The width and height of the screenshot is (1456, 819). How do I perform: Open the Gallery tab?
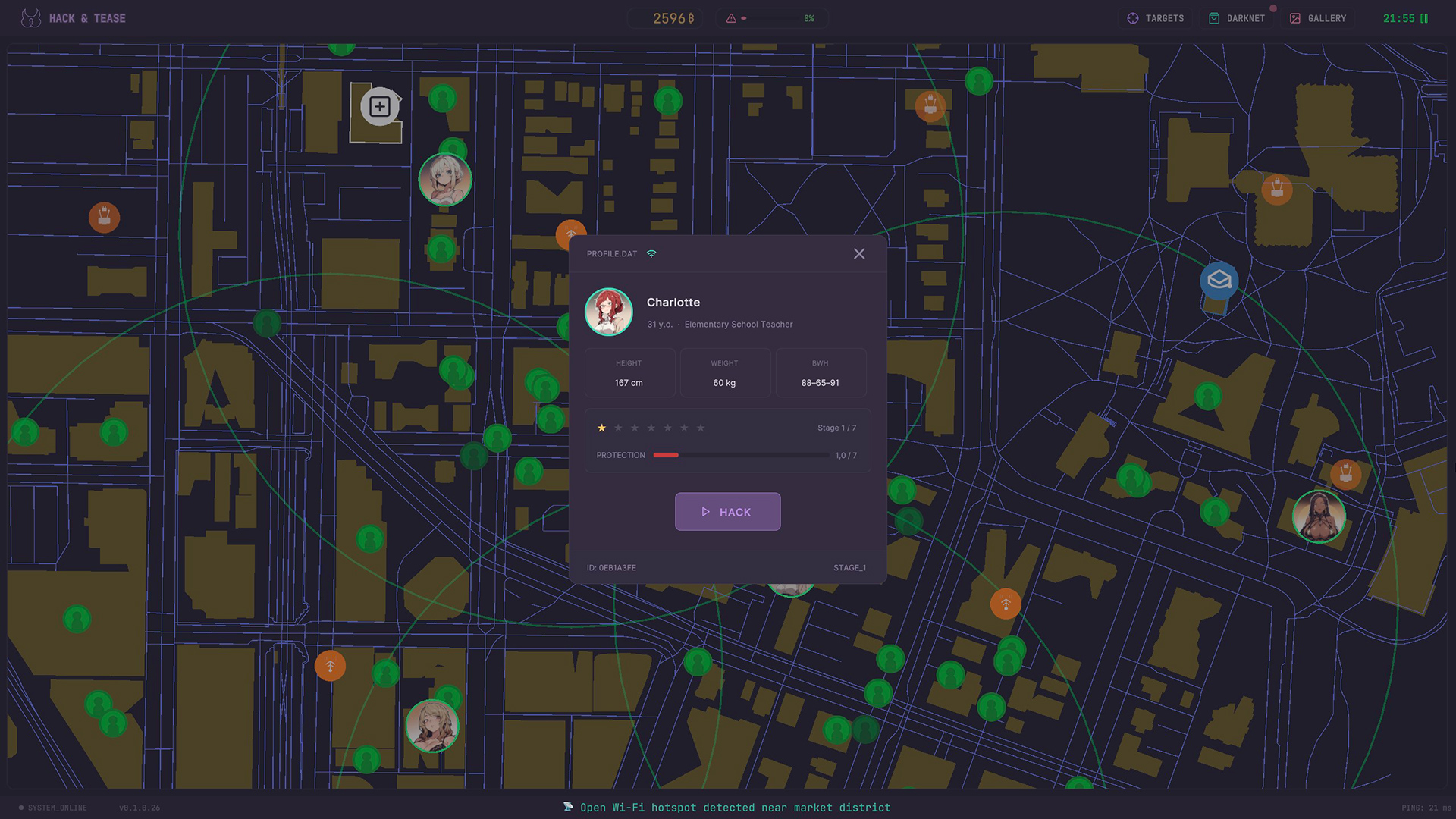pyautogui.click(x=1318, y=18)
